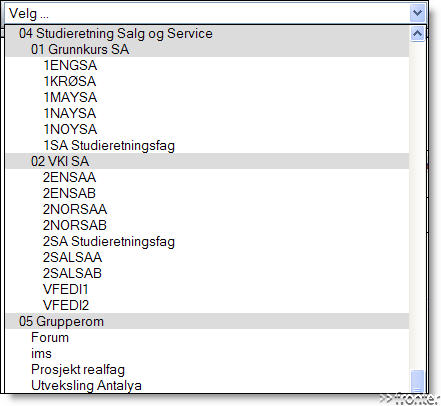Click the dropdown arrow beside Velg

(417, 13)
